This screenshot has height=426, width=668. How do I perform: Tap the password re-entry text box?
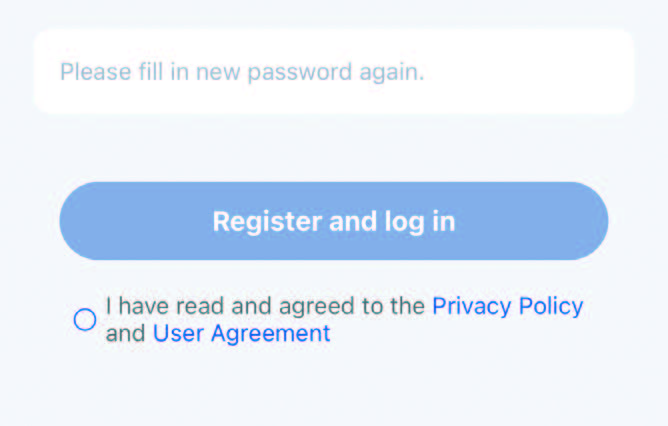click(334, 72)
